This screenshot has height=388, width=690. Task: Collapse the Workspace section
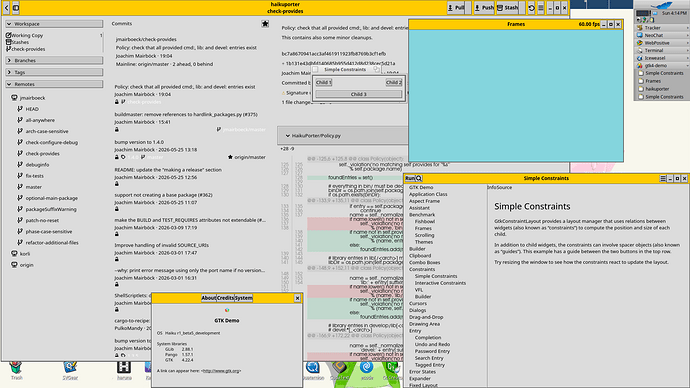pyautogui.click(x=54, y=24)
